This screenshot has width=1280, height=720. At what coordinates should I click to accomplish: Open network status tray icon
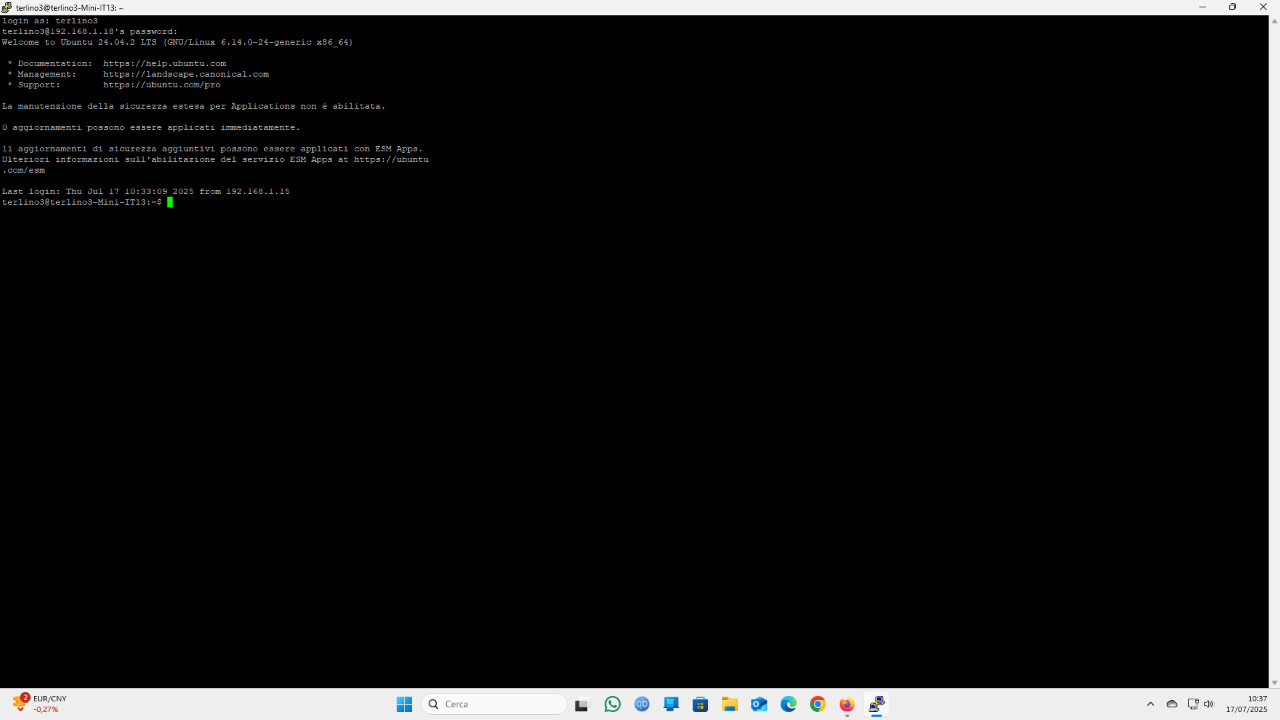[1192, 704]
